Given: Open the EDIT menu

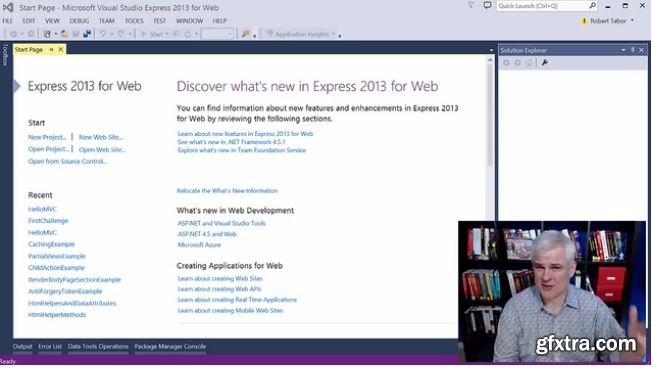Looking at the screenshot, I should point(29,21).
